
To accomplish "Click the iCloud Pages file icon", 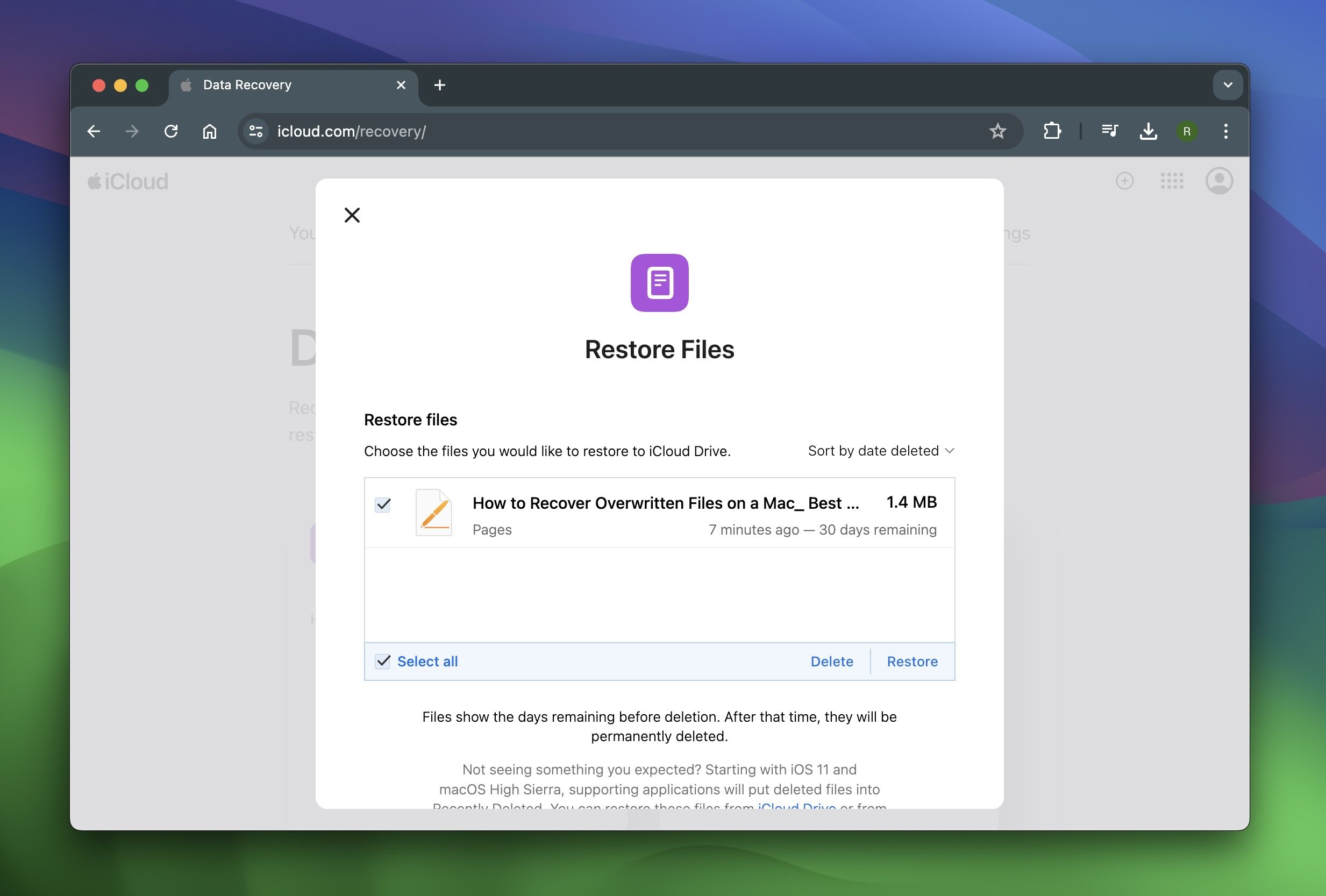I will [x=433, y=511].
